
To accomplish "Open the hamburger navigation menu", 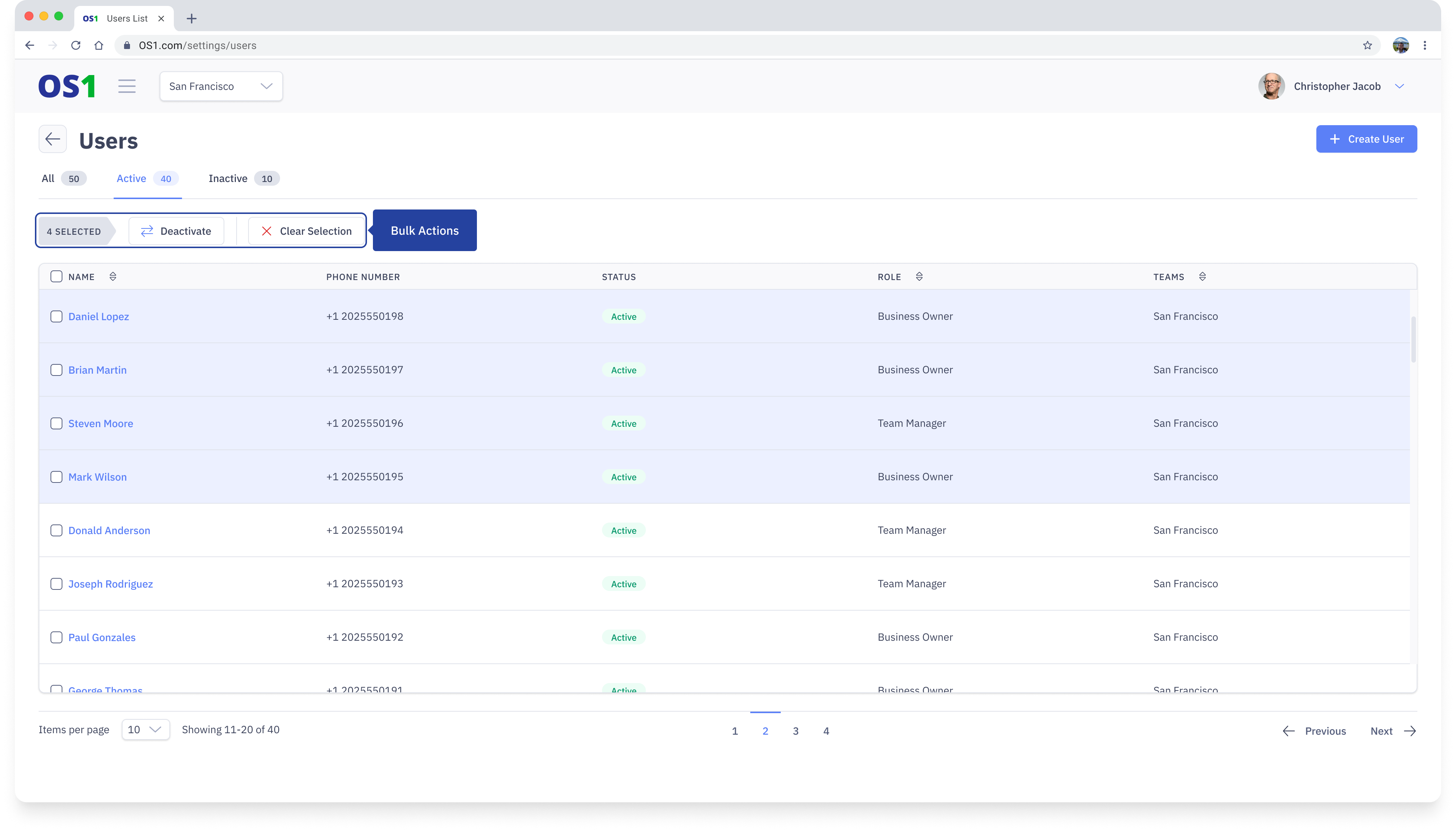I will click(127, 86).
